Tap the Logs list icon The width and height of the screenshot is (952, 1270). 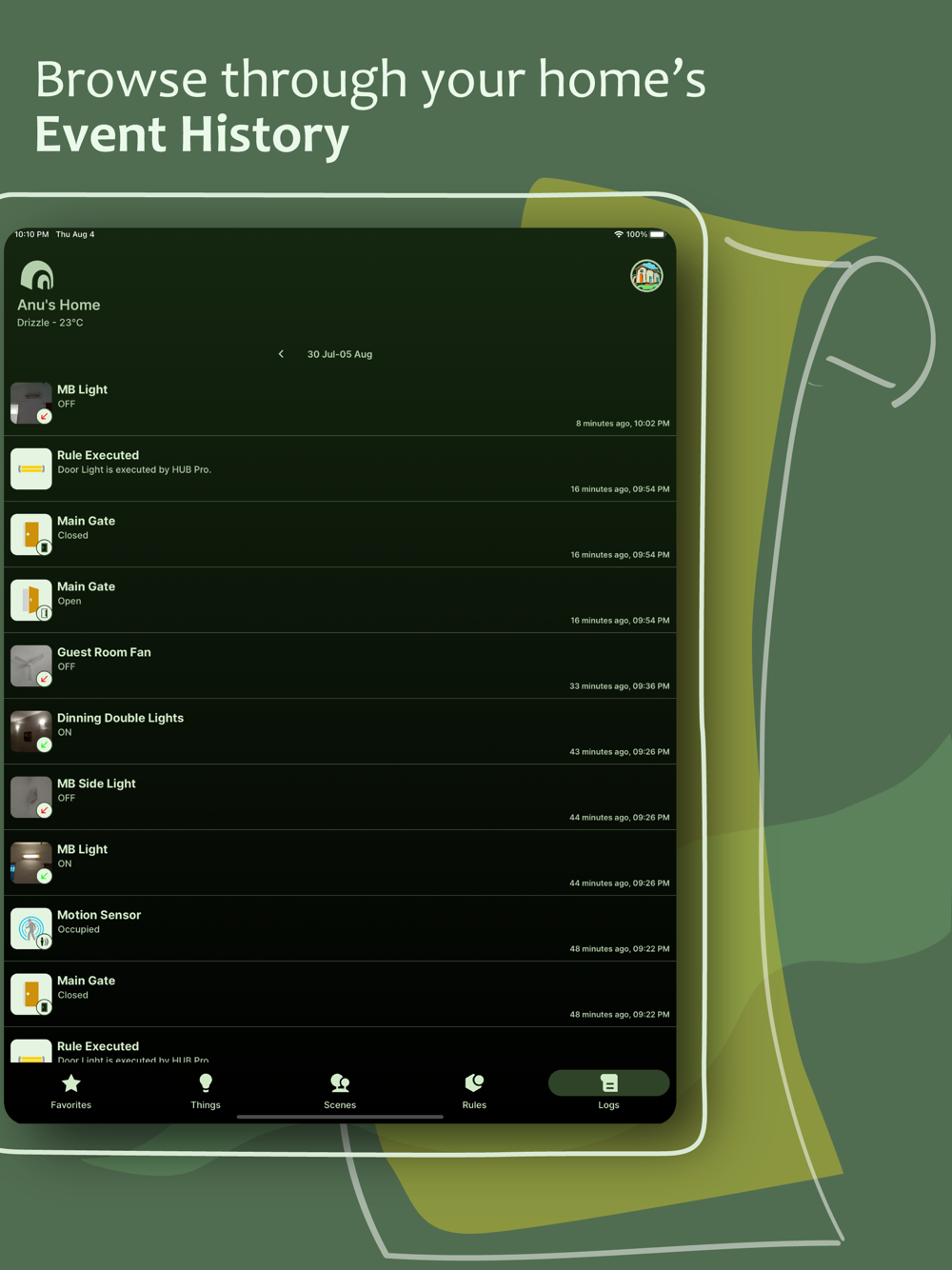click(608, 1083)
